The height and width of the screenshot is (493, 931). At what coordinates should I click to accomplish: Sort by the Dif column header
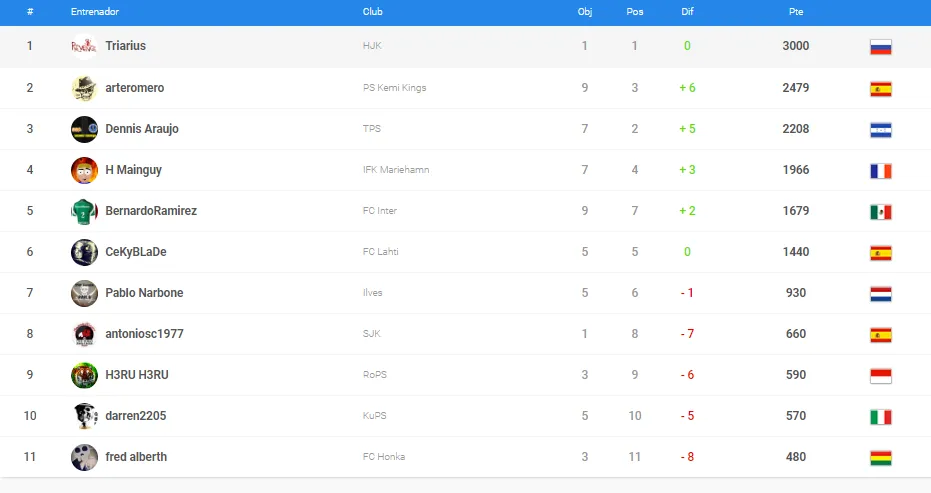pos(688,12)
